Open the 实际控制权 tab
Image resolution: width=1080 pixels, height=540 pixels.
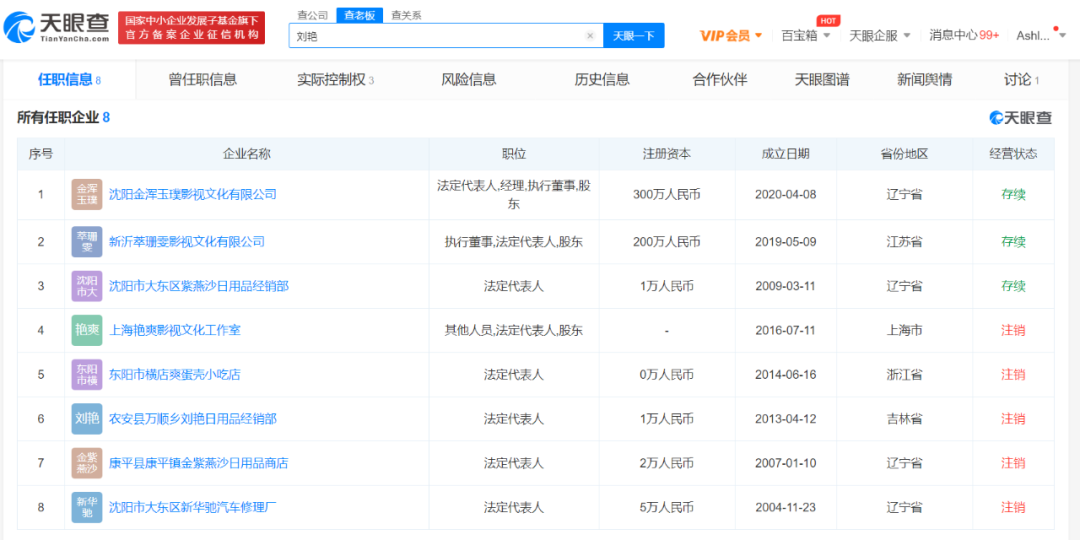tap(335, 80)
